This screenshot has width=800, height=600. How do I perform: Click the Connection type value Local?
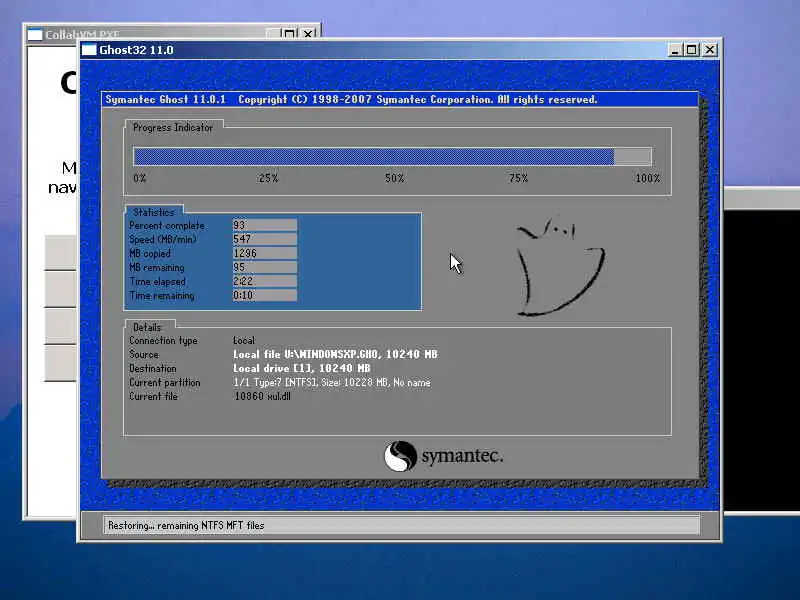(243, 340)
